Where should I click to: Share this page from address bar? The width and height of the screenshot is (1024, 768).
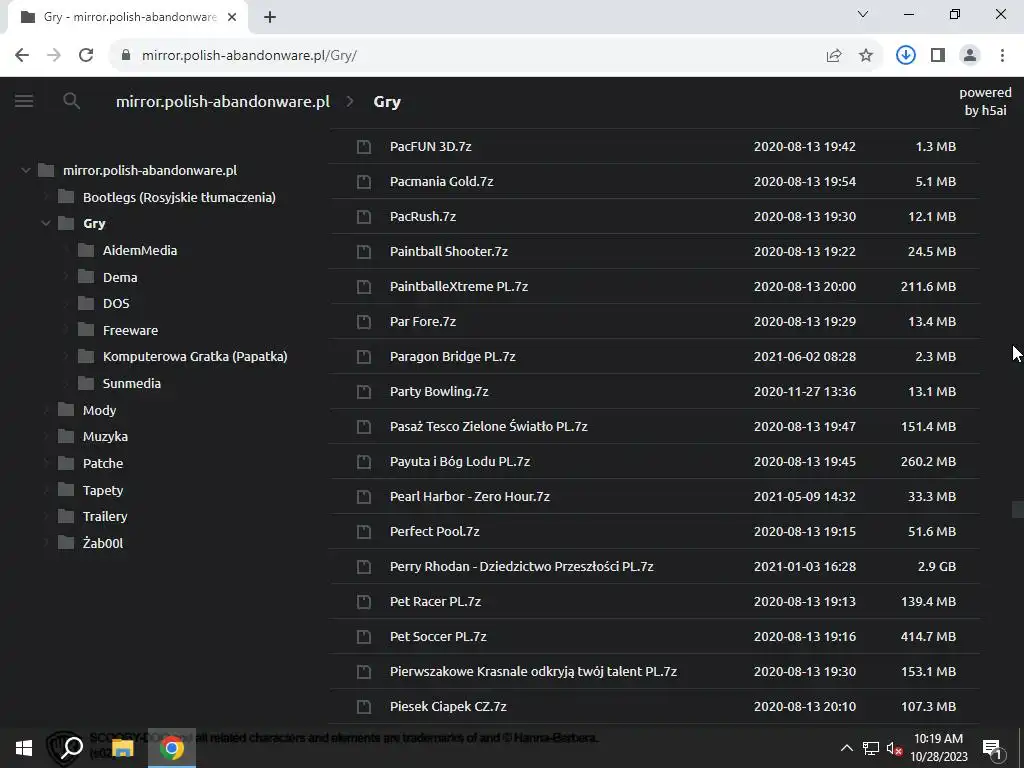834,56
